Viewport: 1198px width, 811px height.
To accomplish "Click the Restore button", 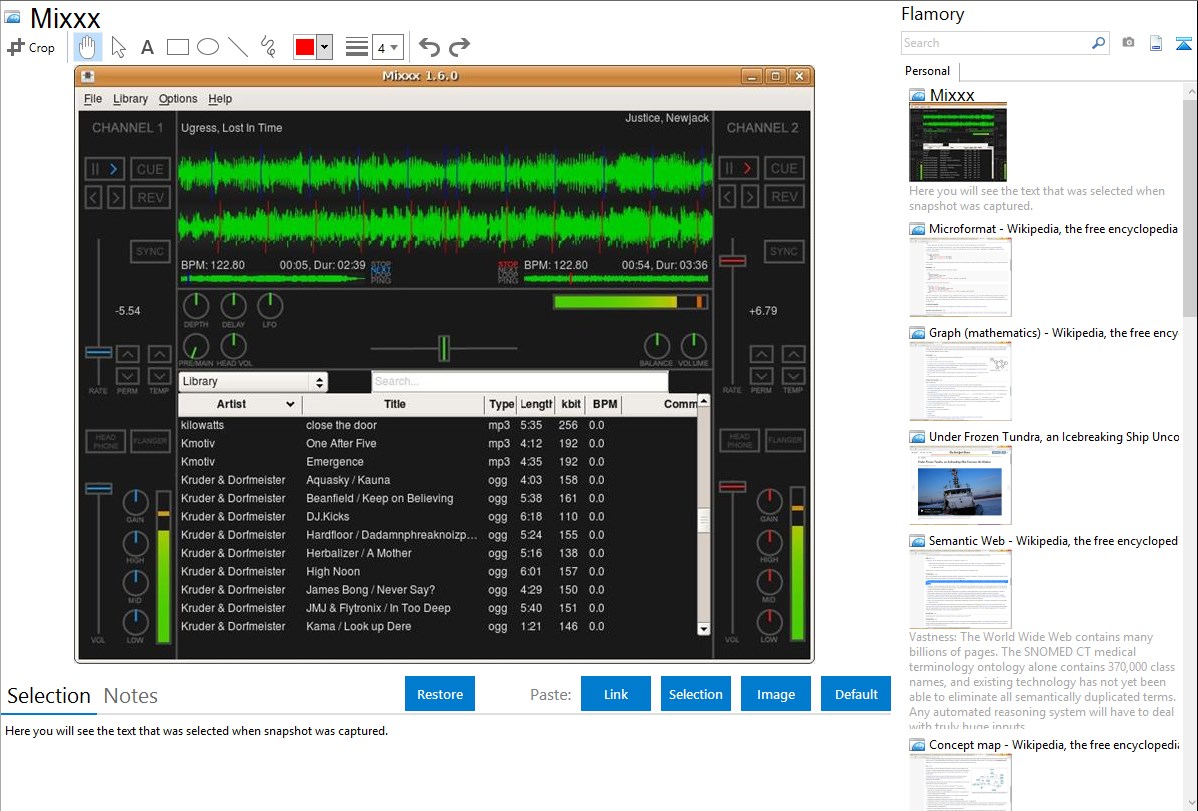I will (440, 694).
